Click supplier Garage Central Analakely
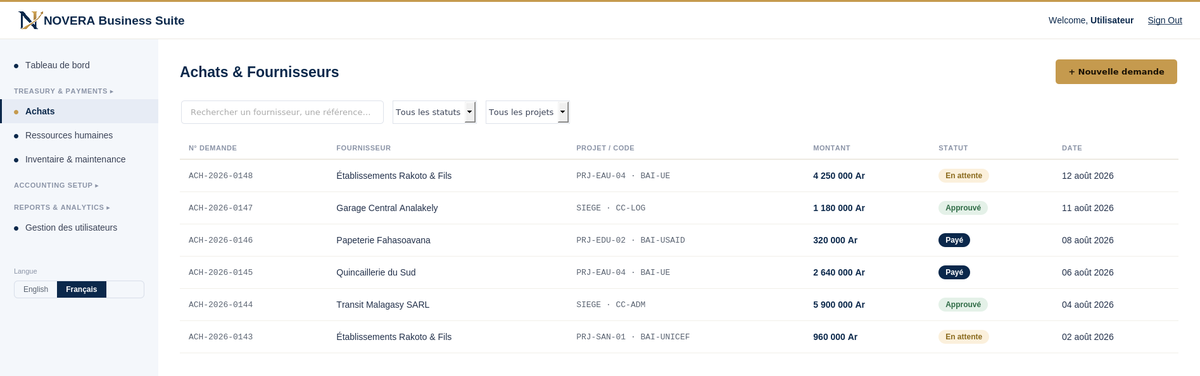The width and height of the screenshot is (1200, 376). point(387,208)
